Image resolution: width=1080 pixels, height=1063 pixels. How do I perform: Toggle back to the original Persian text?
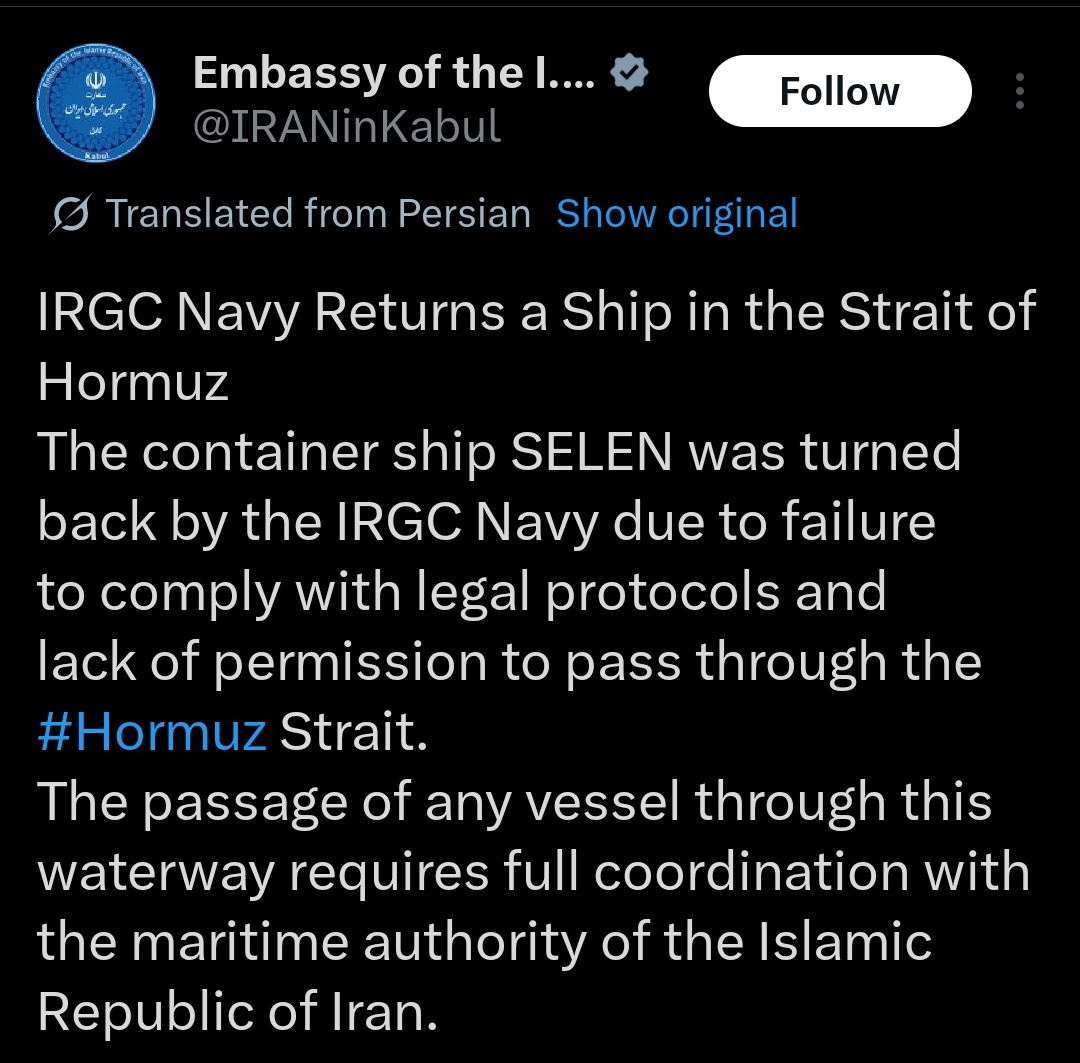pyautogui.click(x=675, y=213)
